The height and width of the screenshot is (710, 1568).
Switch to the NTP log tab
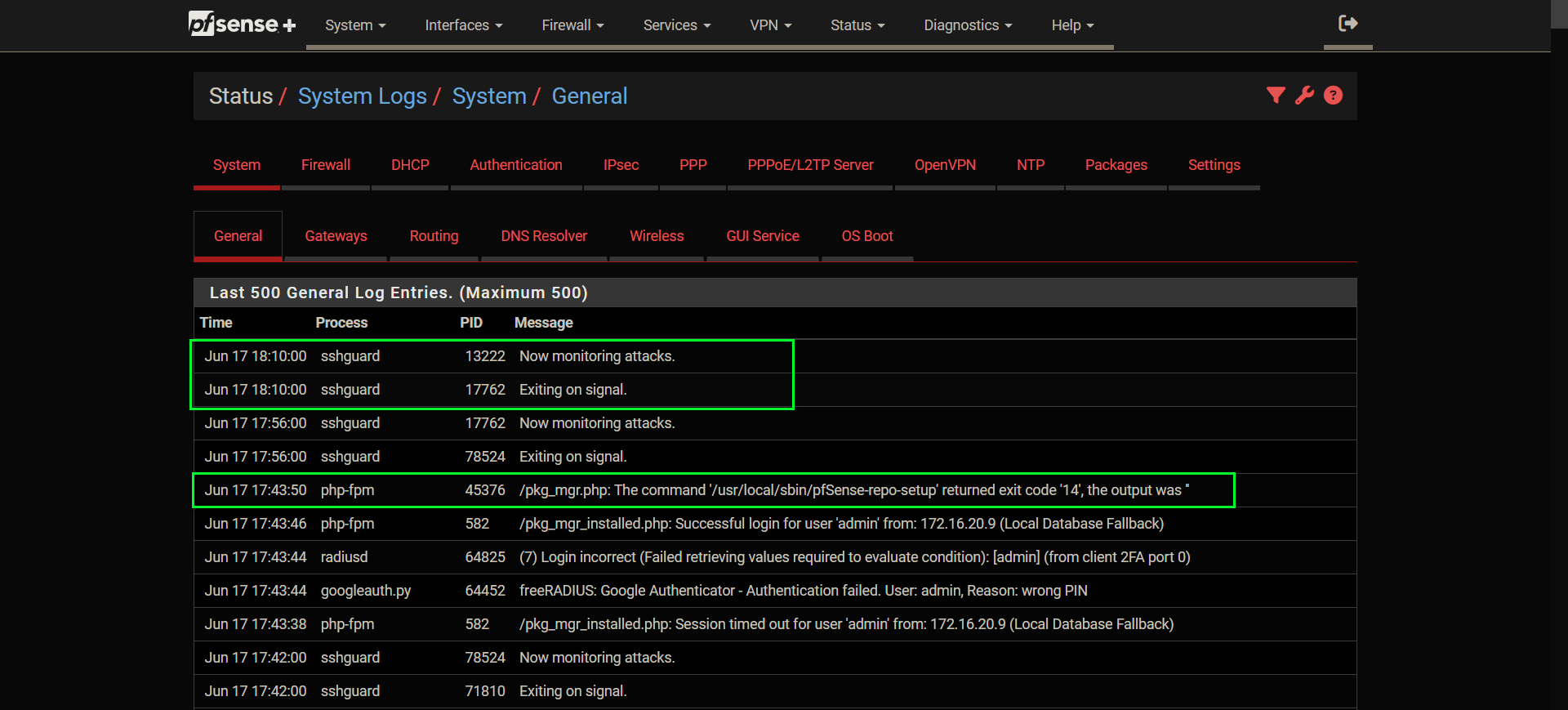[1031, 165]
